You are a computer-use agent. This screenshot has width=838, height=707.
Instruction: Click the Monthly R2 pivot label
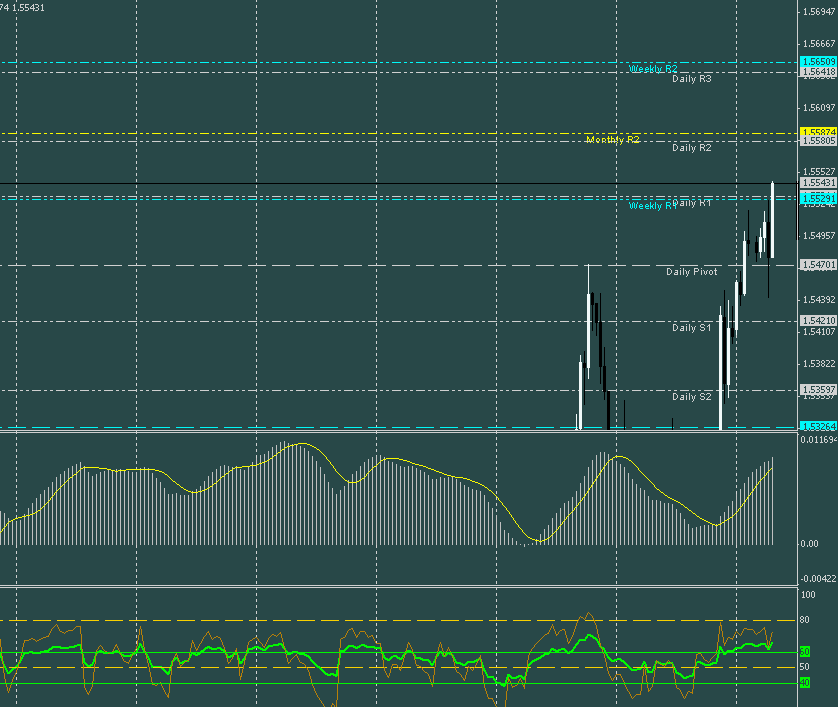612,139
